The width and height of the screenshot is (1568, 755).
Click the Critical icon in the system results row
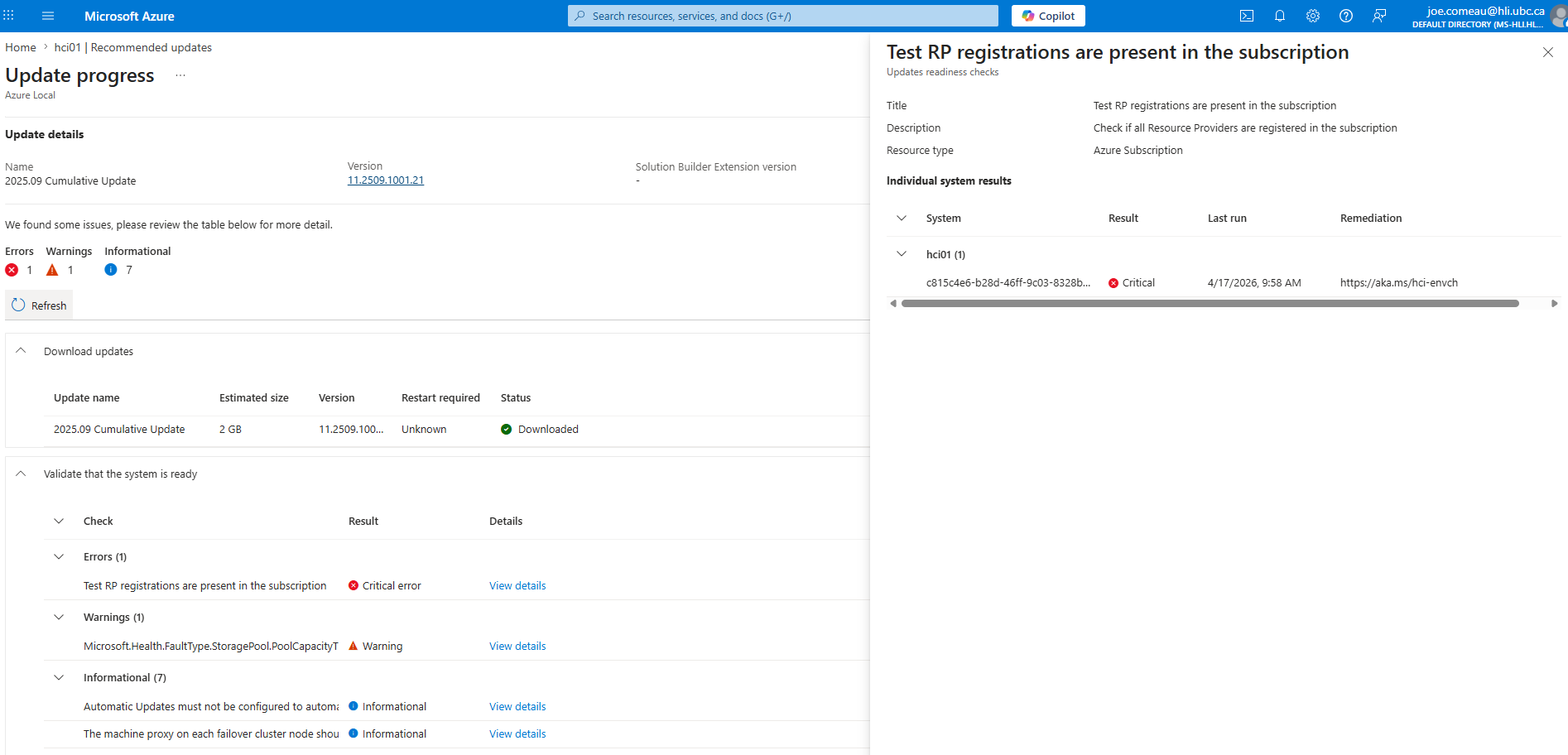pos(1113,282)
